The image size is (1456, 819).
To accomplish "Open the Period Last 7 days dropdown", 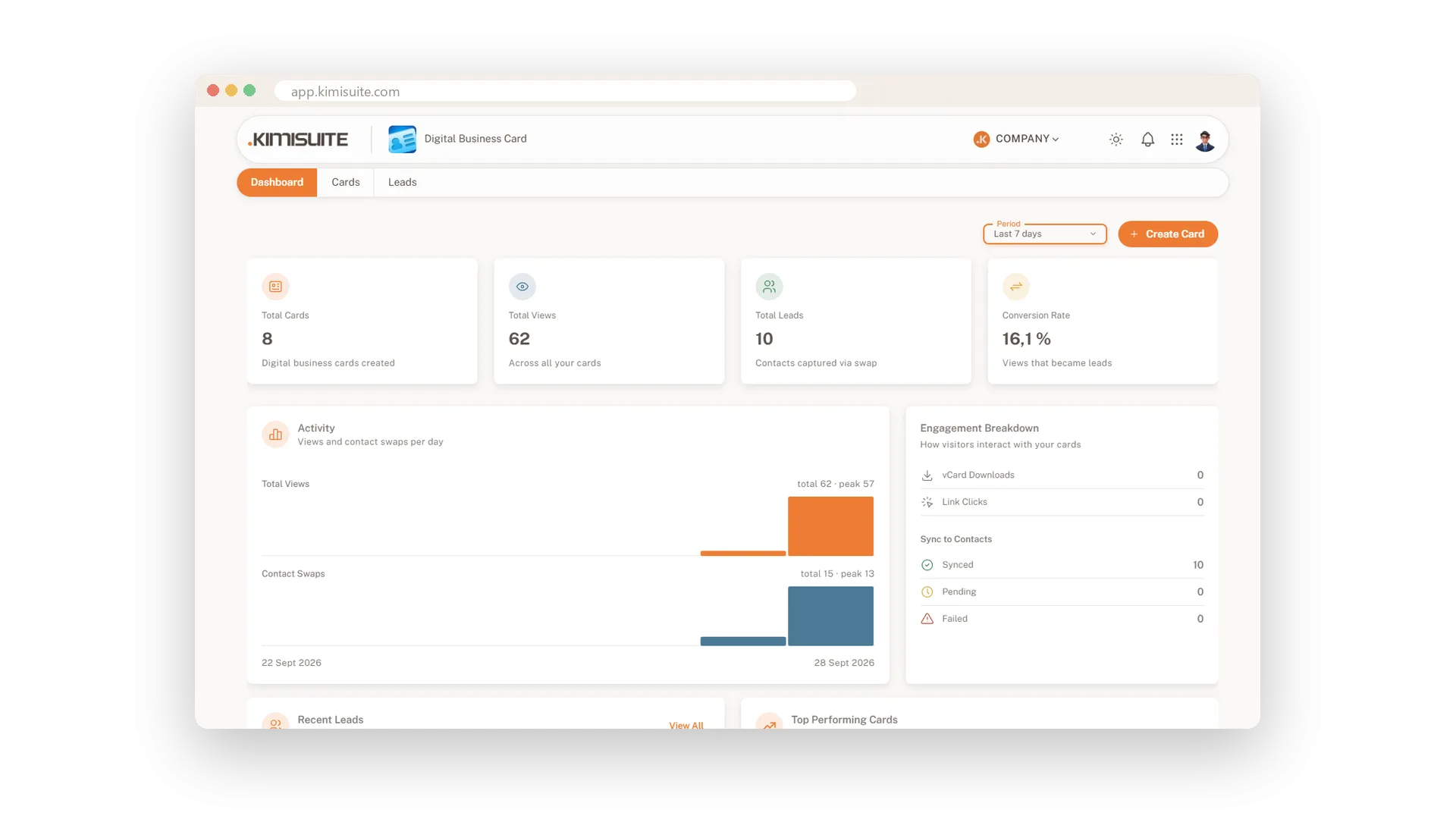I will click(x=1045, y=234).
